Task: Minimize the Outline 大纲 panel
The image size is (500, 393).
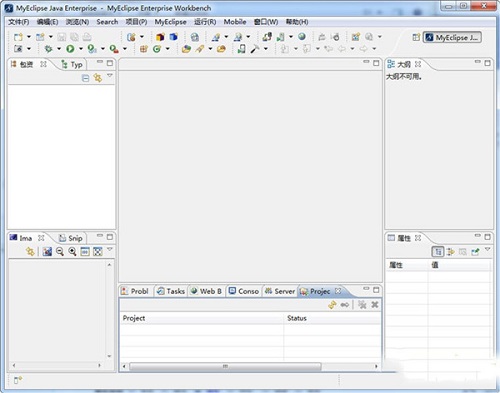Action: 477,62
